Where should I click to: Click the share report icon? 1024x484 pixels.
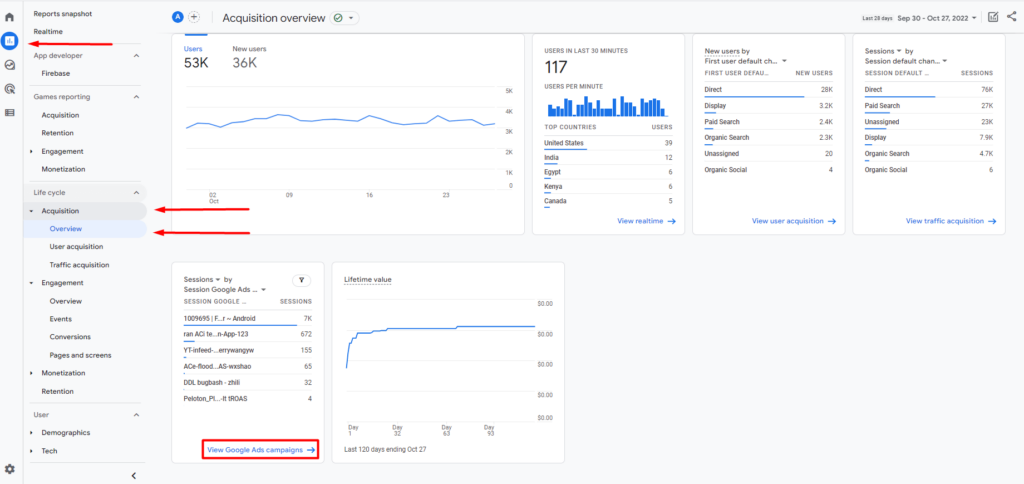click(x=1012, y=18)
